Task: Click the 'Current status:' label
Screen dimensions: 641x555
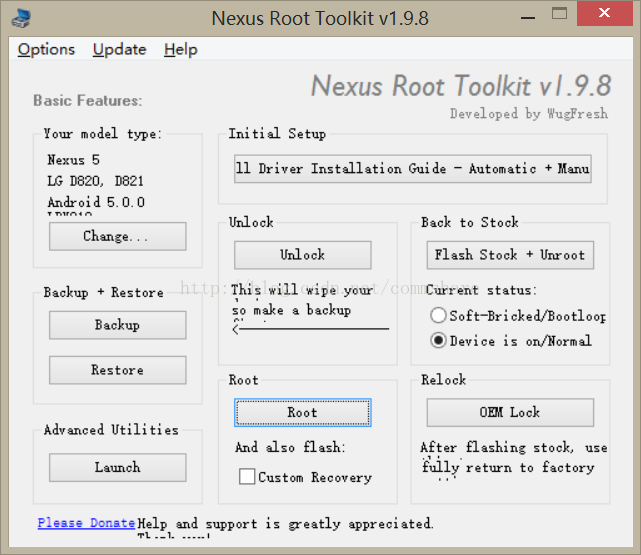Action: (x=481, y=290)
